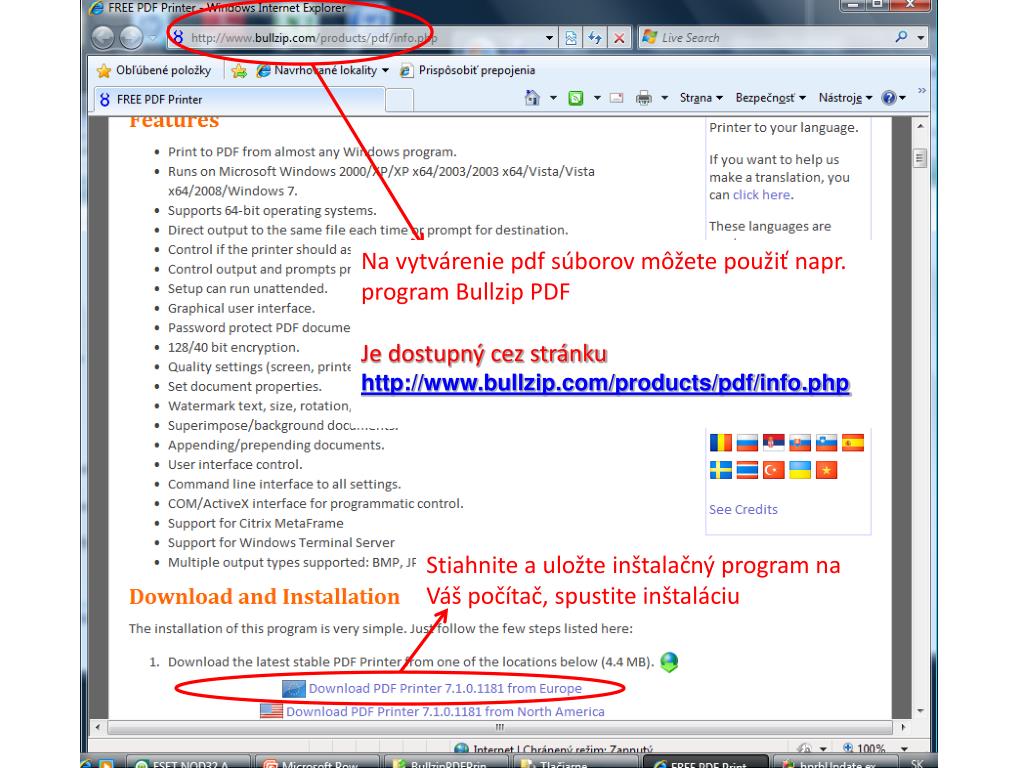Image resolution: width=1024 pixels, height=768 pixels.
Task: Open the Bezpečnosť menu
Action: click(771, 98)
